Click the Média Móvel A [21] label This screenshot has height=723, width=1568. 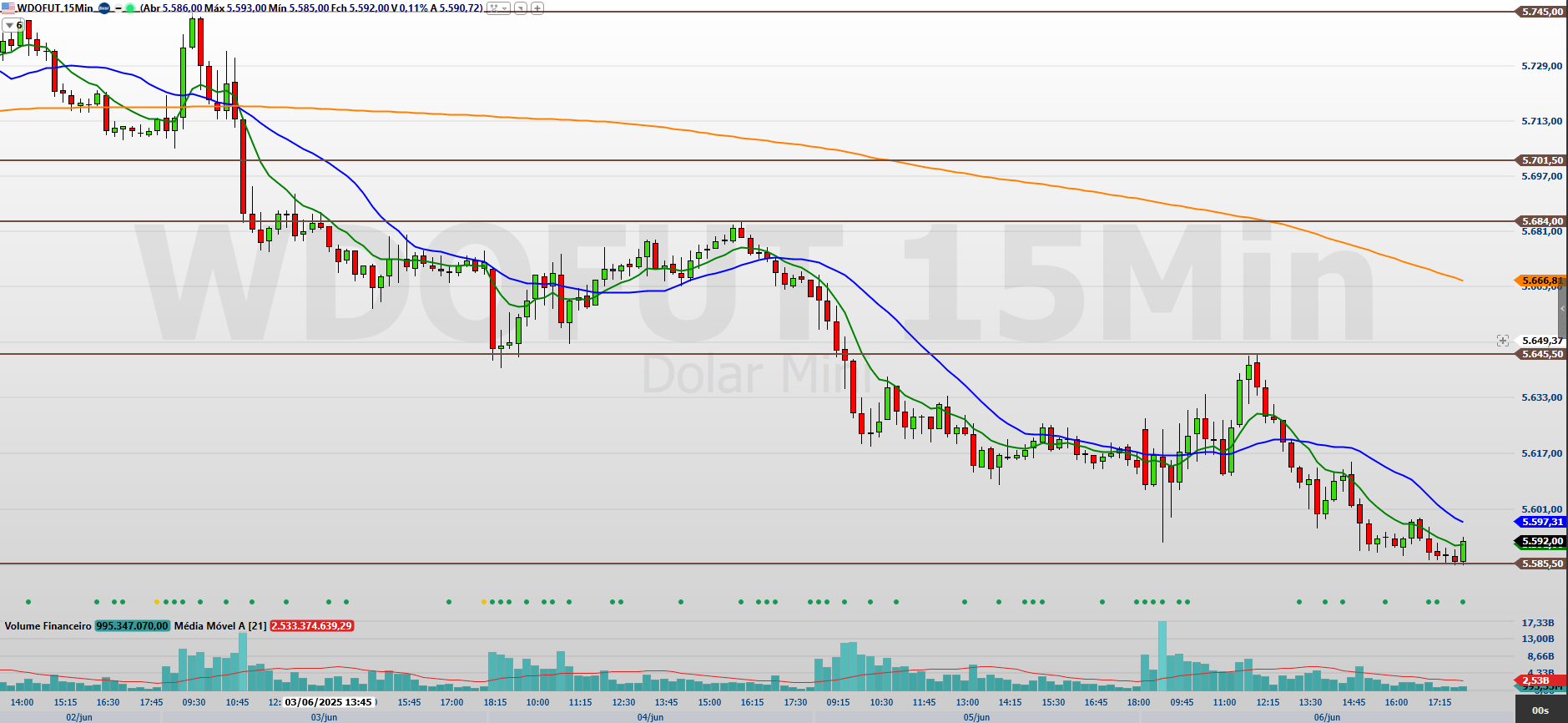(x=220, y=626)
